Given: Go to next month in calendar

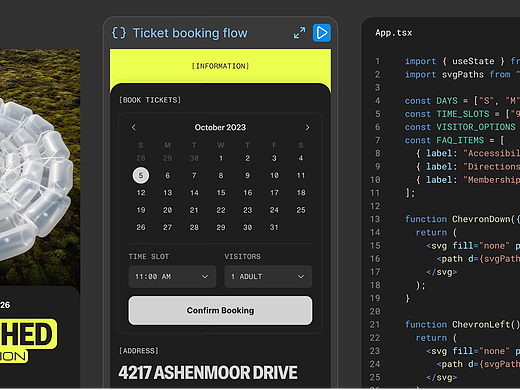Looking at the screenshot, I should pyautogui.click(x=307, y=128).
